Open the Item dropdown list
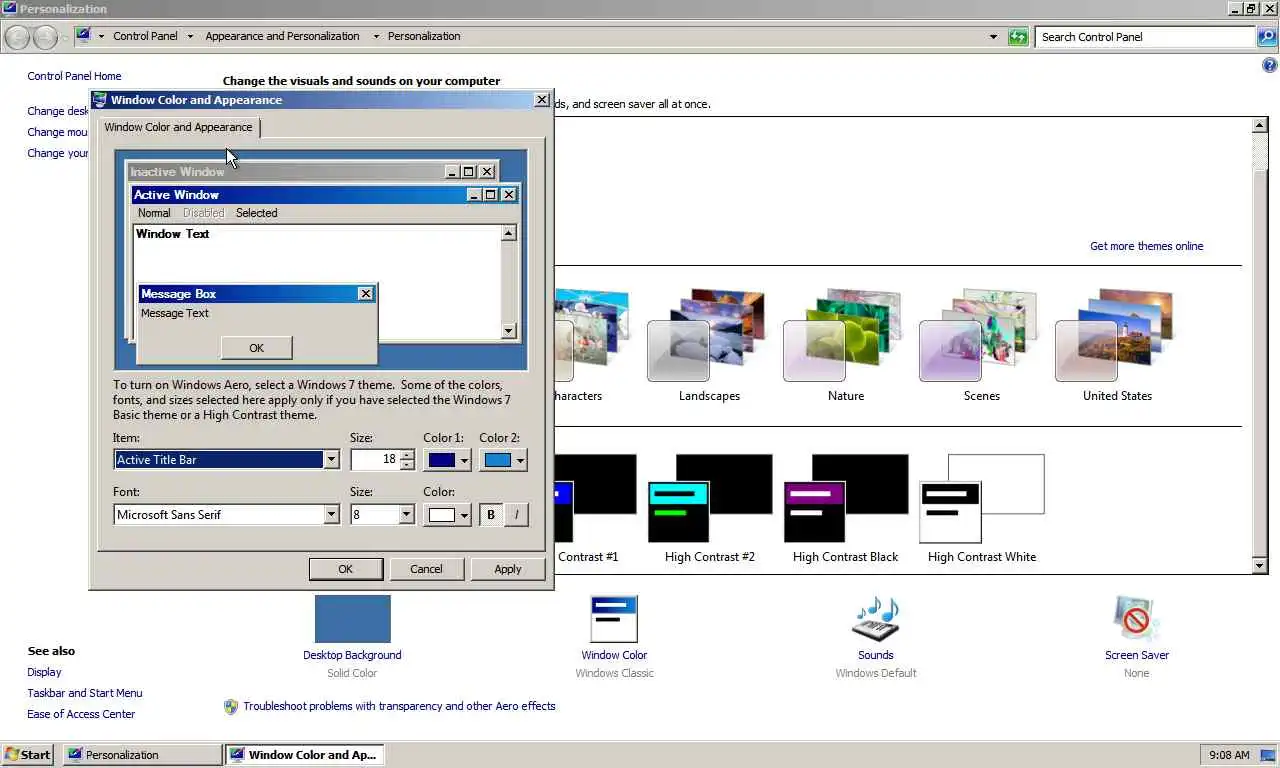Screen dimensions: 1280x768 coord(331,460)
